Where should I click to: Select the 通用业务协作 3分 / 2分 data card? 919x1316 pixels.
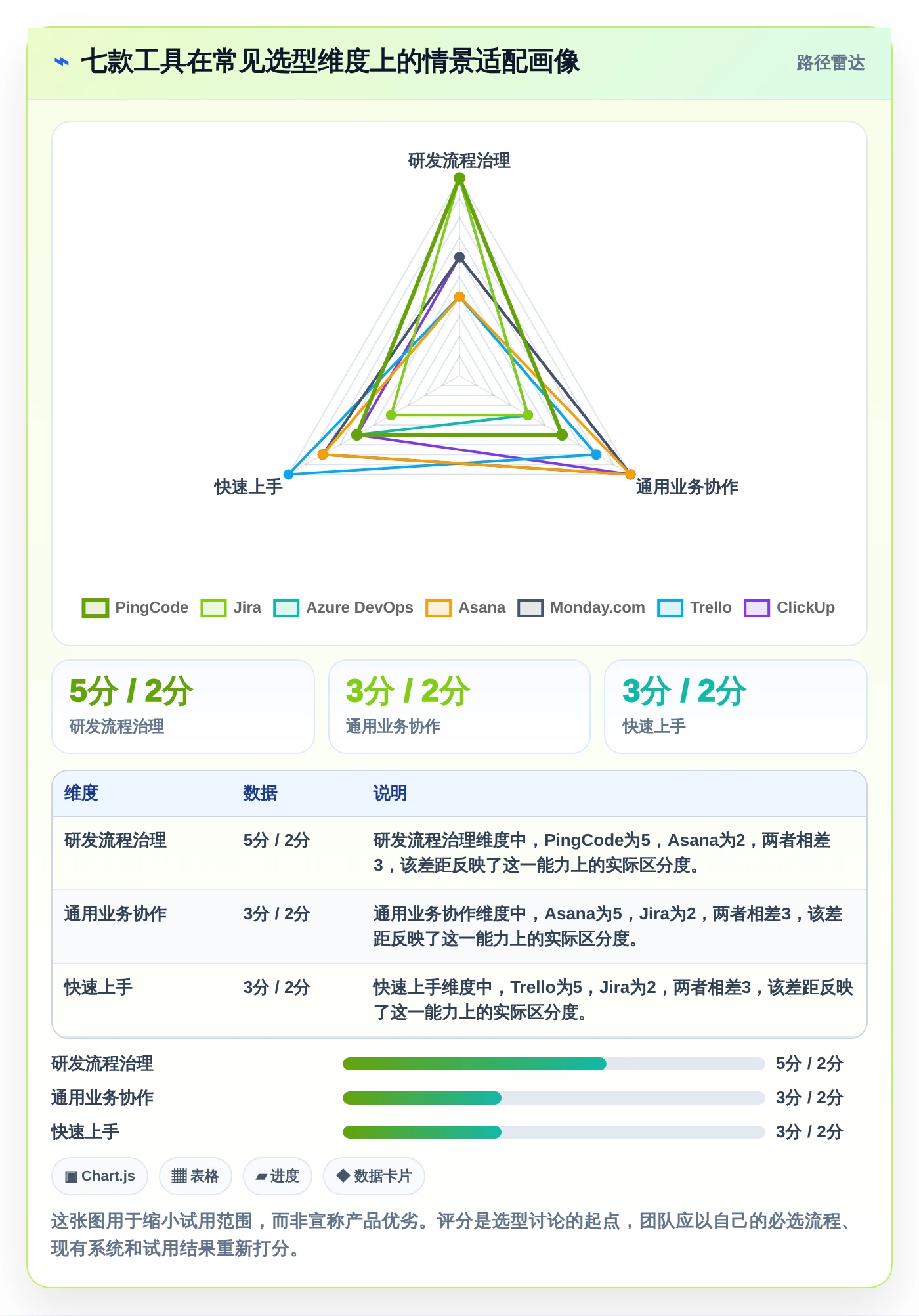(x=460, y=707)
